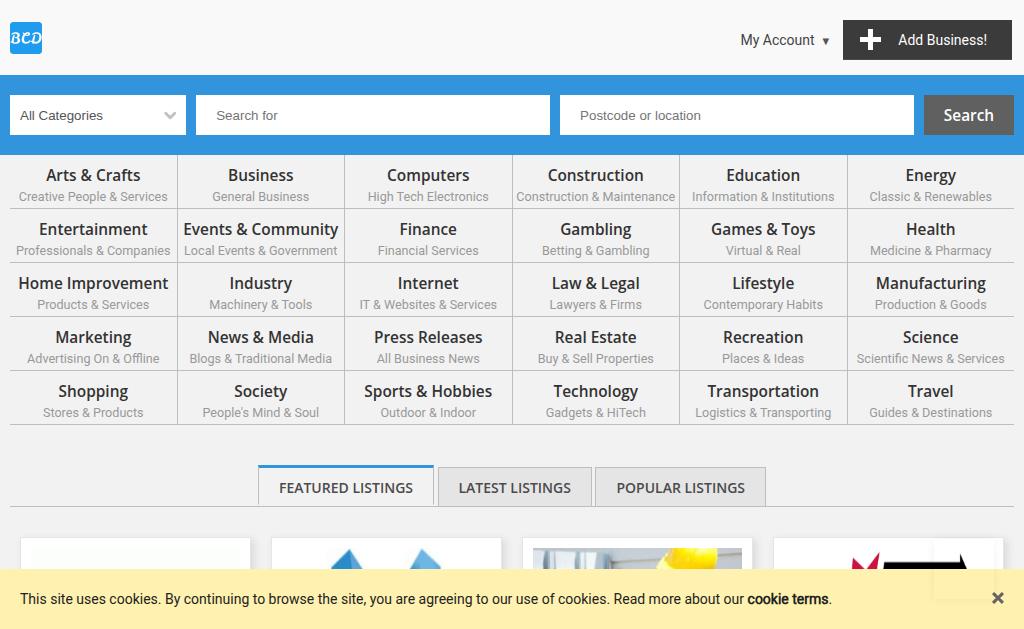Open Home Improvement category
The width and height of the screenshot is (1024, 629).
(x=93, y=283)
